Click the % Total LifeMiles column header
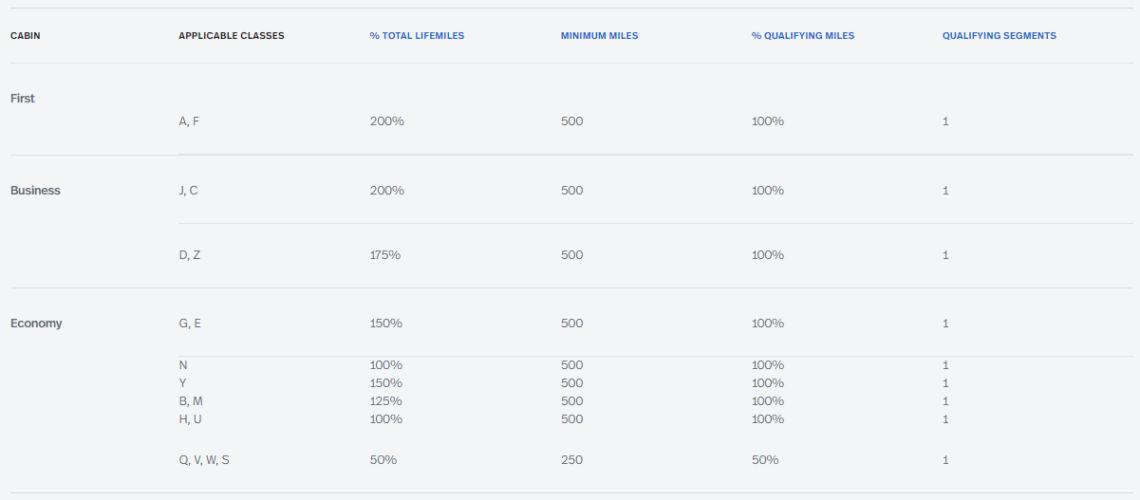This screenshot has width=1140, height=500. point(416,36)
